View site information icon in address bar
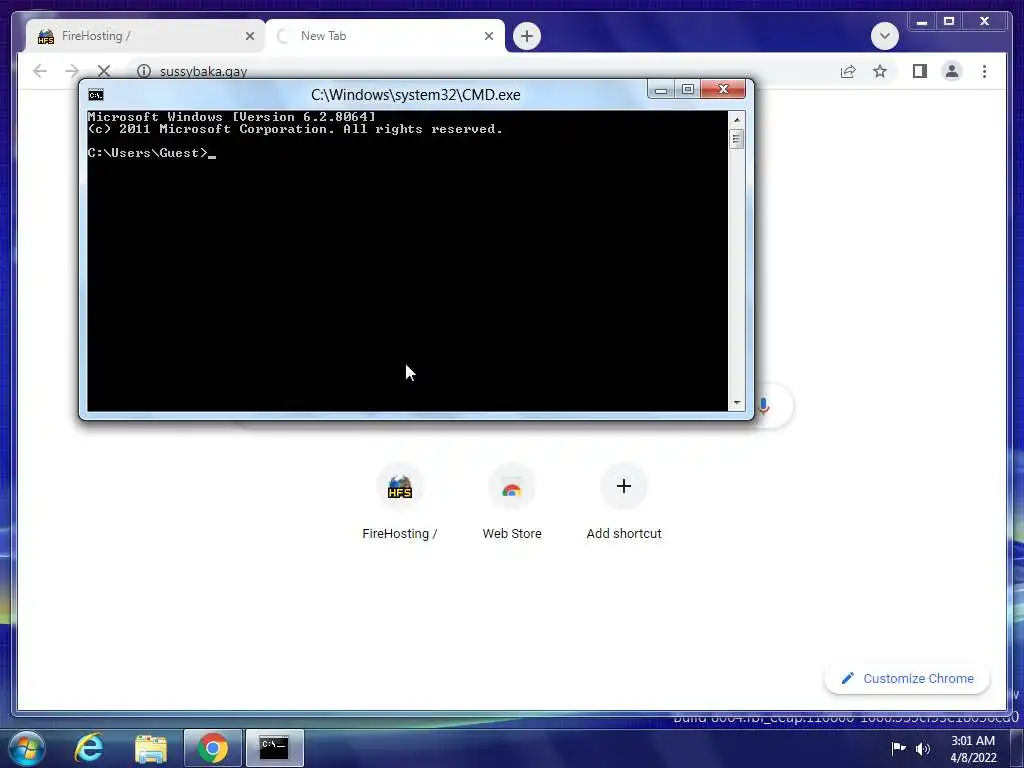 [144, 71]
